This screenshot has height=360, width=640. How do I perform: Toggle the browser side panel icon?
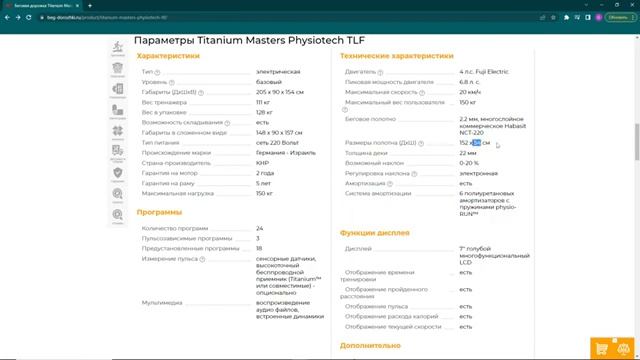588,18
